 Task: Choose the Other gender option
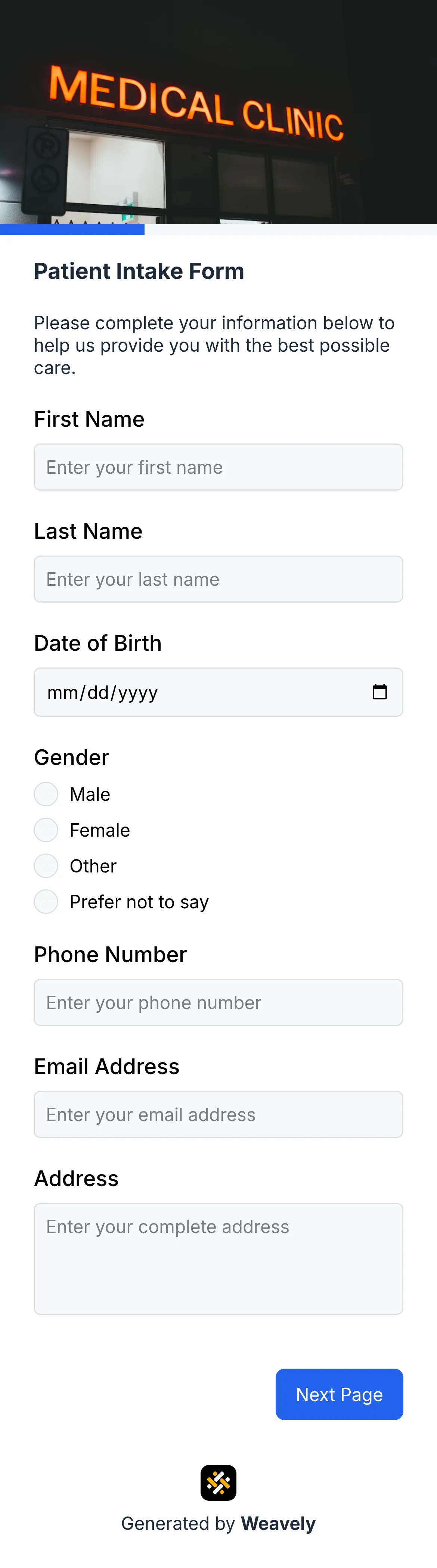point(46,865)
